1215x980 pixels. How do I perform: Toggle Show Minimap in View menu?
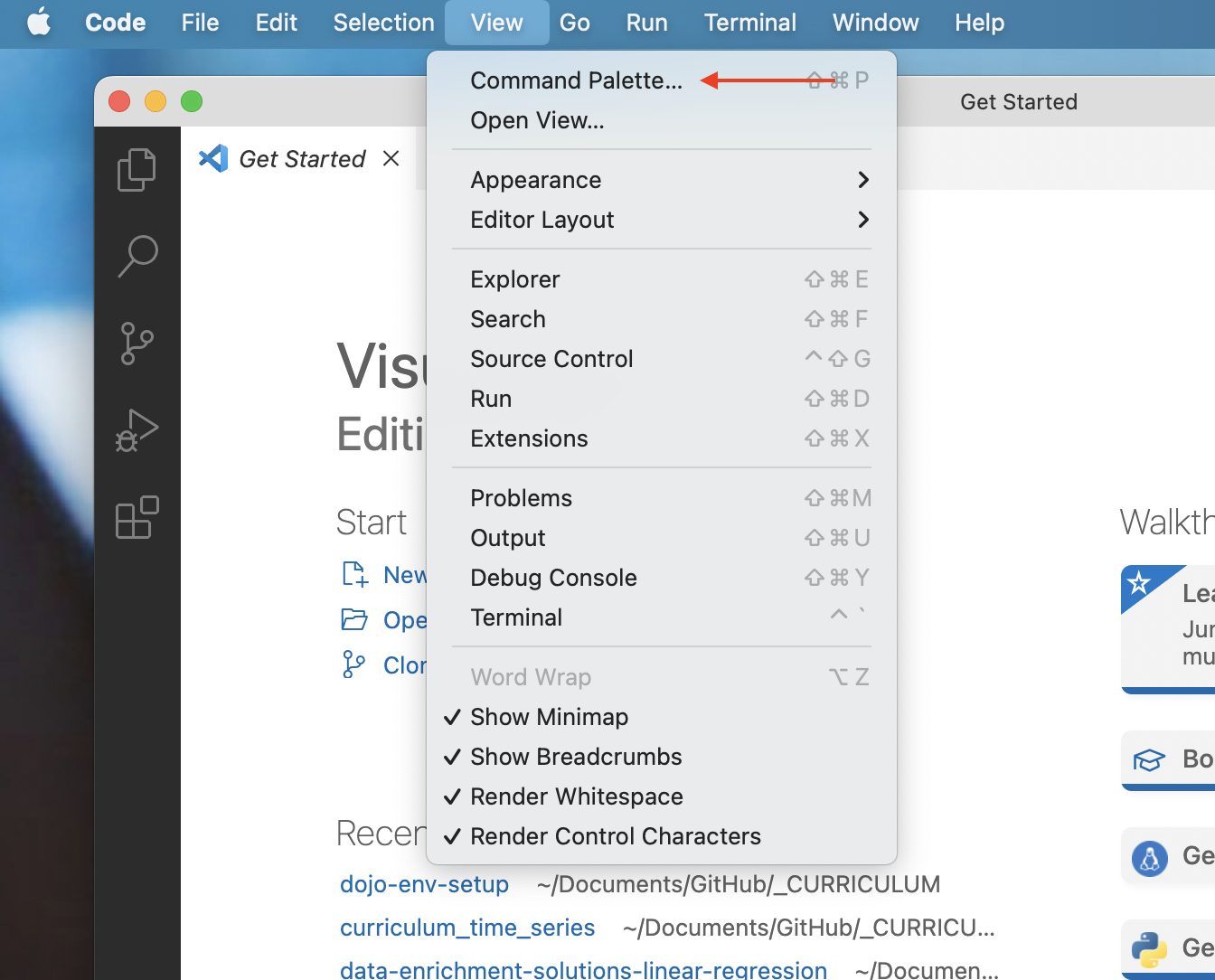[x=662, y=717]
